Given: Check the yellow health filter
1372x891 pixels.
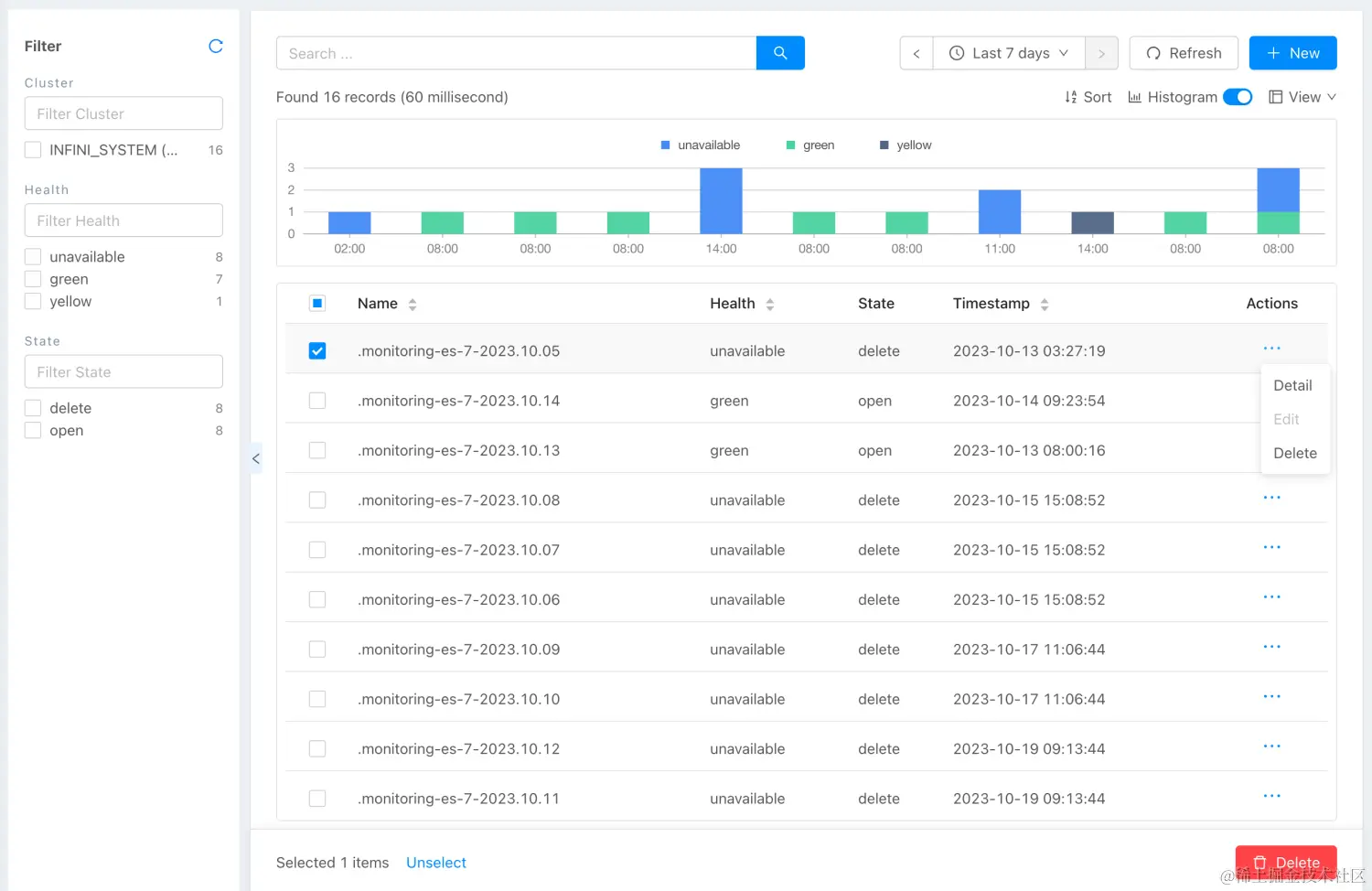Looking at the screenshot, I should tap(33, 301).
